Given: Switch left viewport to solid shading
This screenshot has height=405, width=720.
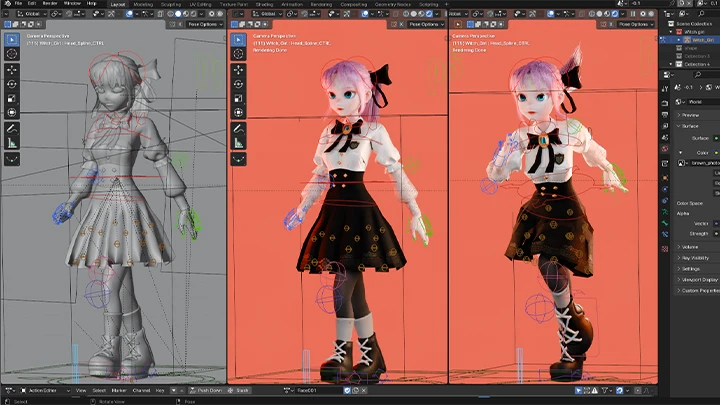Looking at the screenshot, I should click(x=178, y=14).
